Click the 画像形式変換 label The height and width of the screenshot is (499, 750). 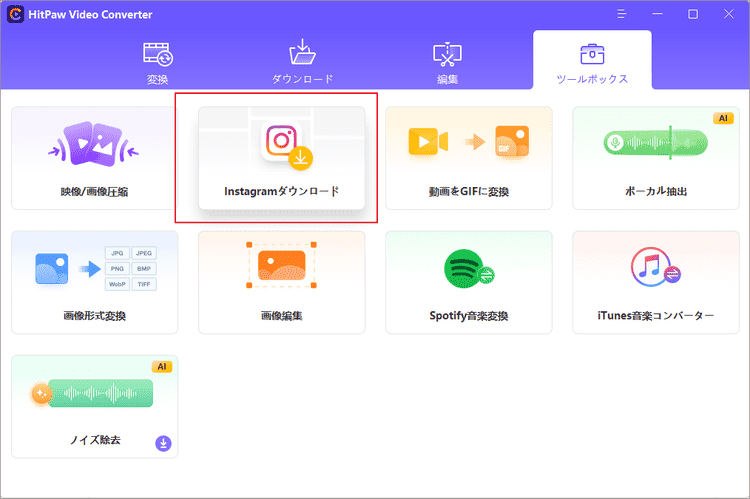tap(94, 316)
